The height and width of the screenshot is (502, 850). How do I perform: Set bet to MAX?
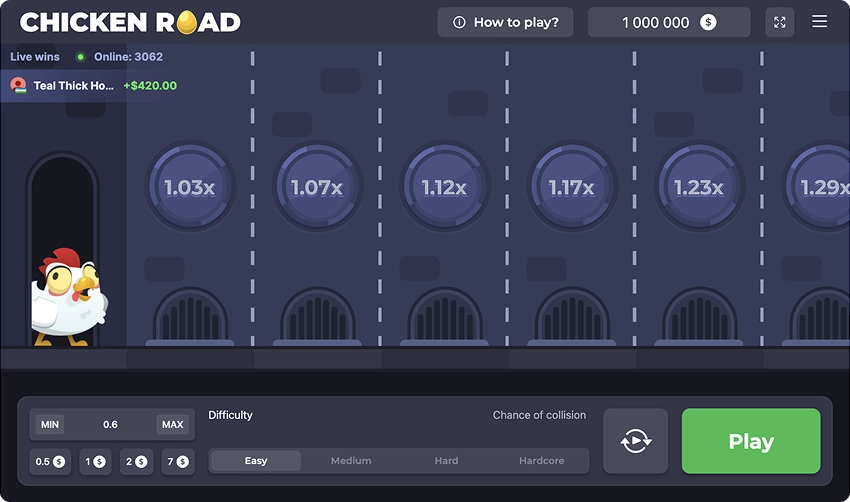(173, 425)
